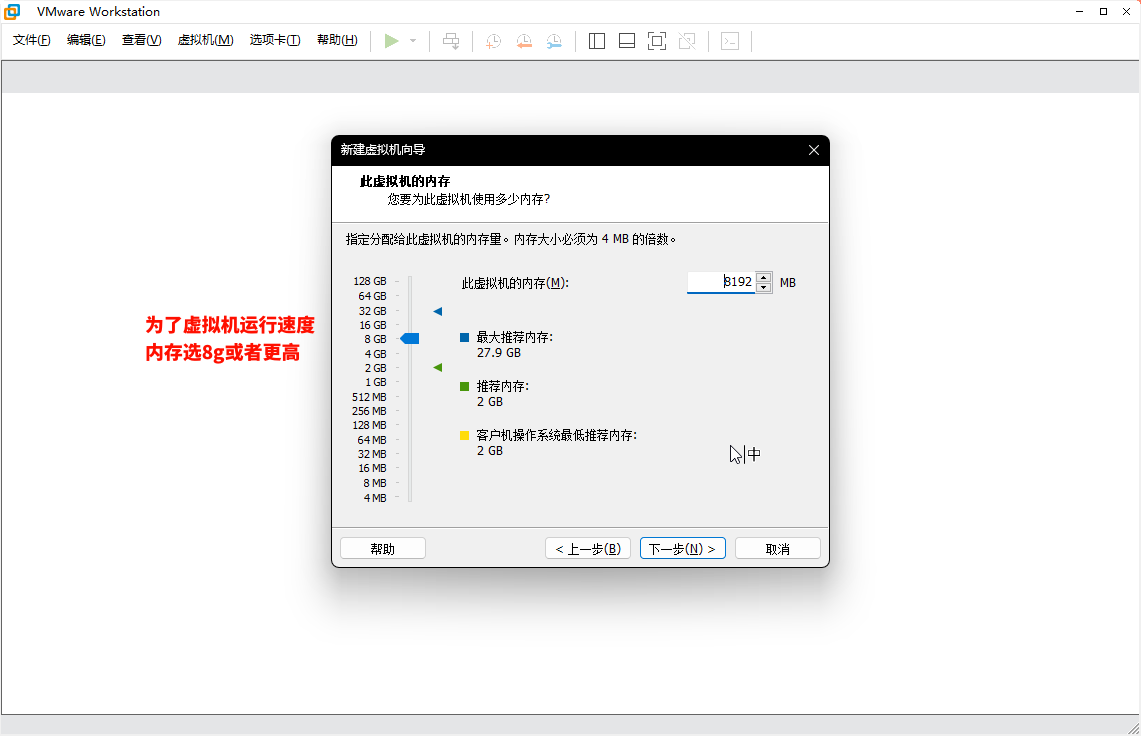Click the 16 GB label on memory scale
Viewport: 1141px width, 736px height.
coord(373,325)
